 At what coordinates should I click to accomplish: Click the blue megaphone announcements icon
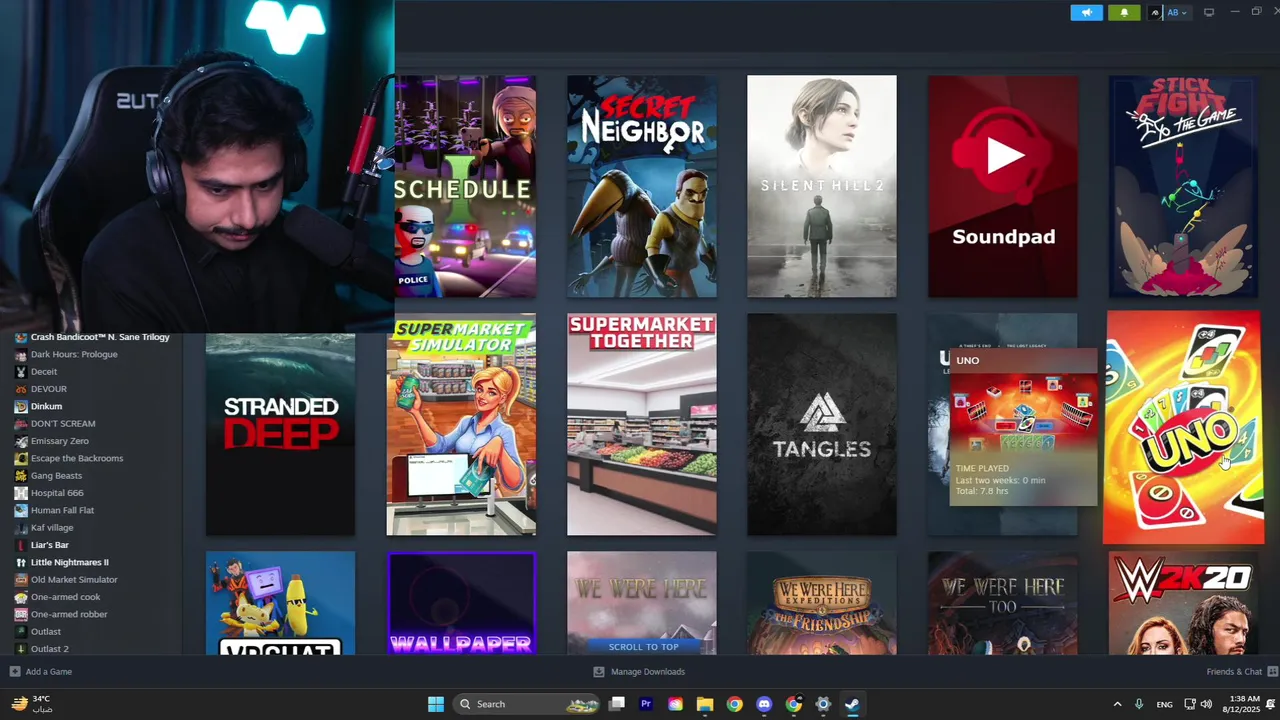tap(1086, 13)
